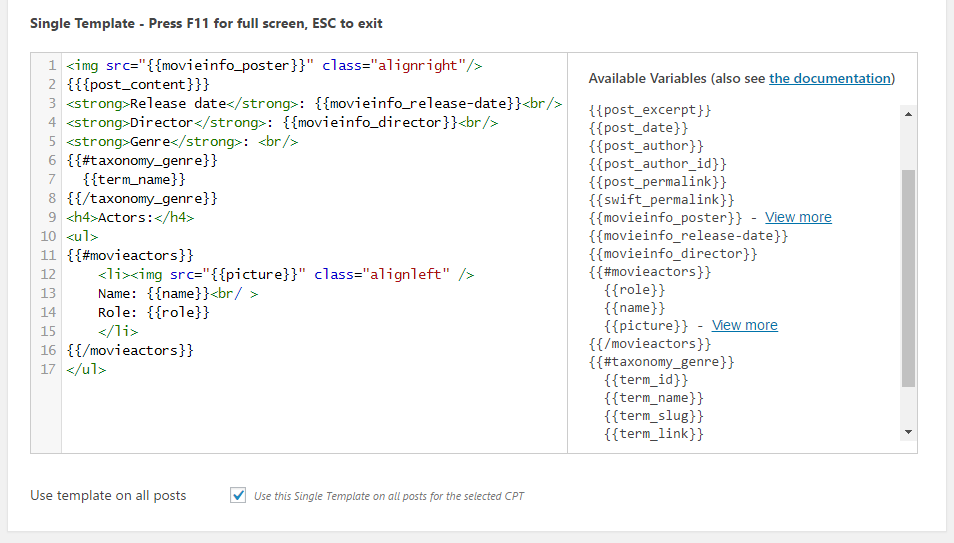
Task: Select {{movieinfo_director}} in variables list
Action: point(673,253)
